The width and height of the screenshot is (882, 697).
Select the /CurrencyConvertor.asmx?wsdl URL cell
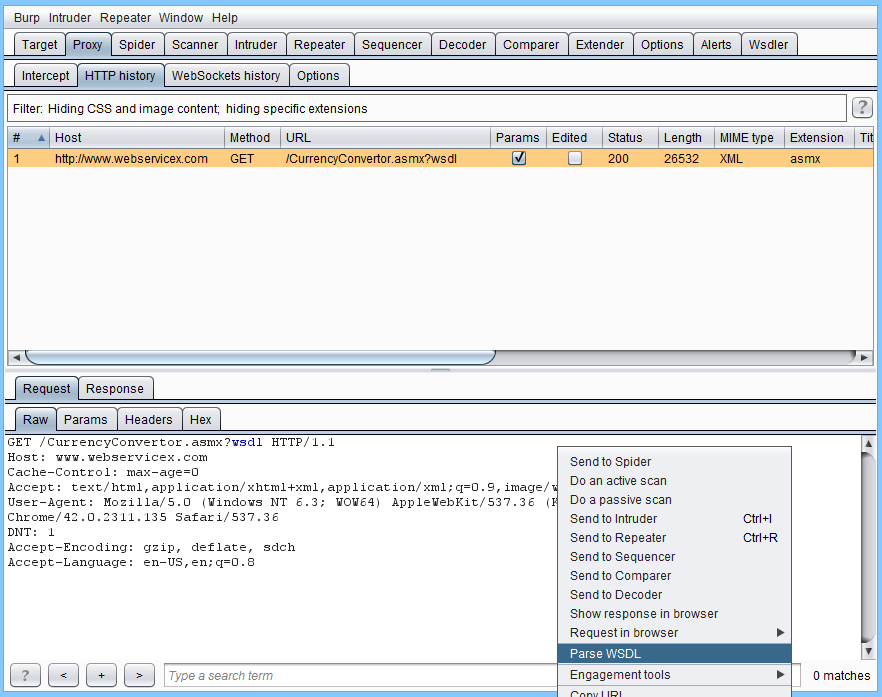[x=385, y=159]
